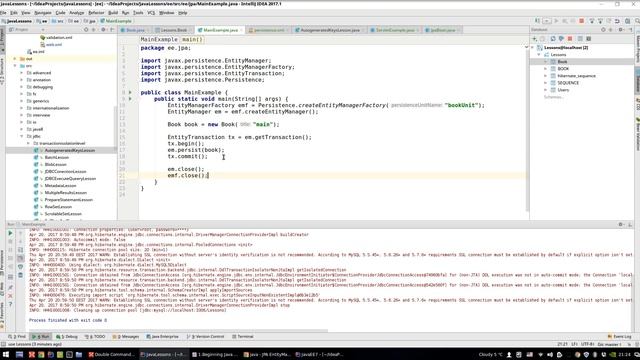
Task: Click the red Stop icon in main toolbar
Action: 581,21
